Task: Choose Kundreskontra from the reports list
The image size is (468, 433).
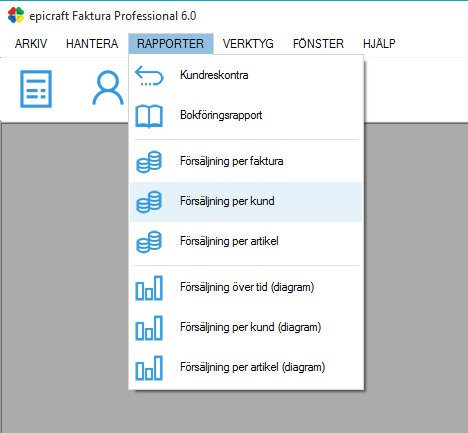Action: (x=246, y=75)
